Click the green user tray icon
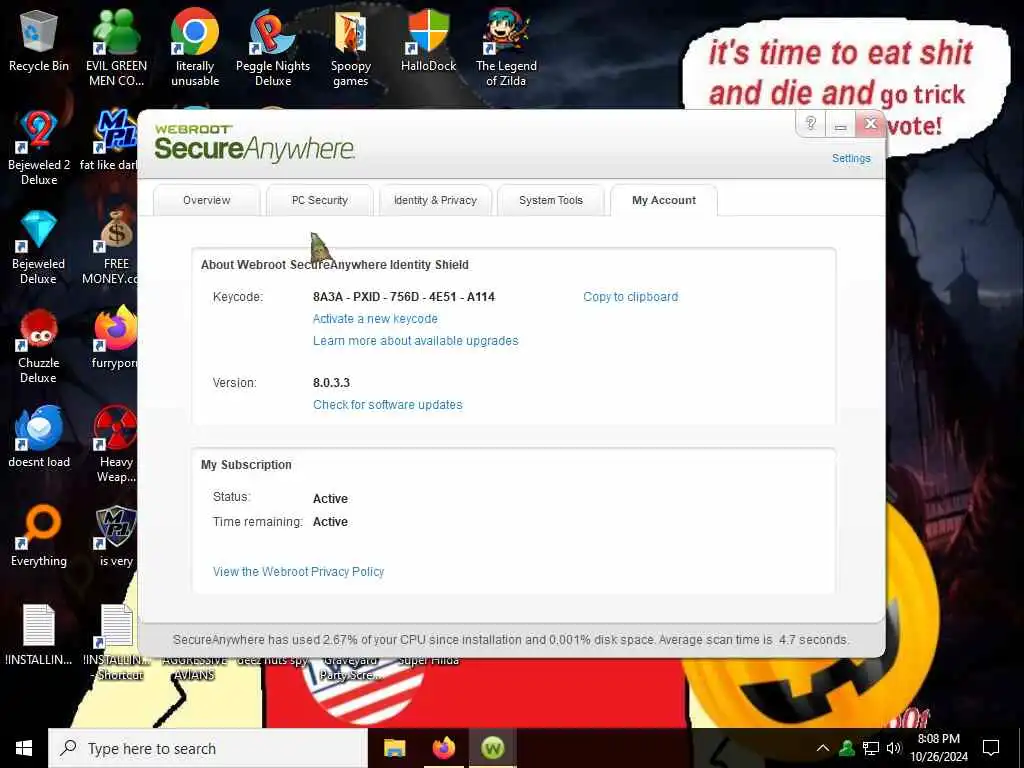Viewport: 1024px width, 768px height. pyautogui.click(x=847, y=748)
